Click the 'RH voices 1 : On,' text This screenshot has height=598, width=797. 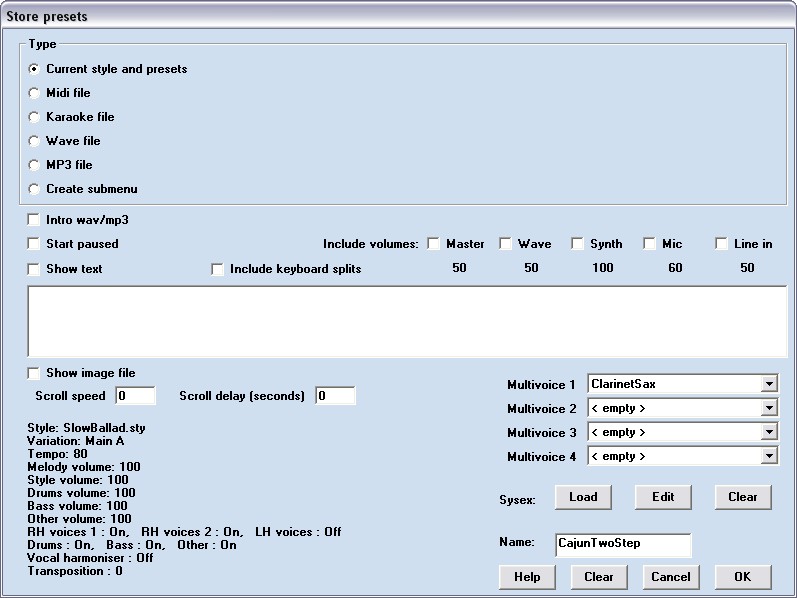[78, 532]
